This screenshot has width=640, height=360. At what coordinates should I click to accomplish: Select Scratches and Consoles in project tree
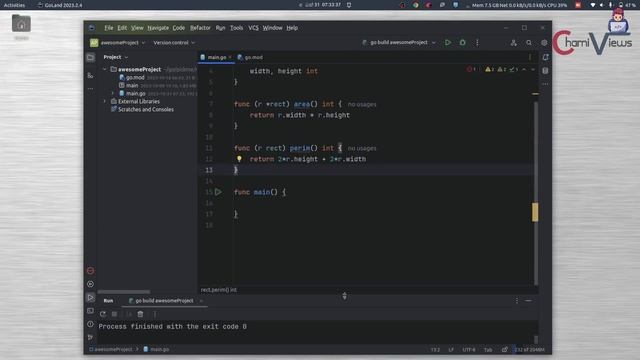click(146, 109)
